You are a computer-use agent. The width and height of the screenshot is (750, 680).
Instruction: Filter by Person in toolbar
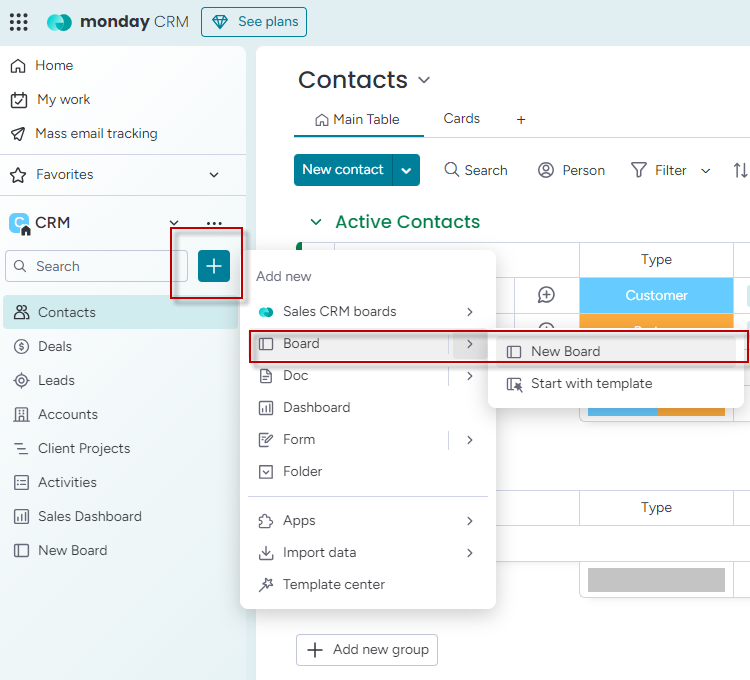pyautogui.click(x=571, y=170)
